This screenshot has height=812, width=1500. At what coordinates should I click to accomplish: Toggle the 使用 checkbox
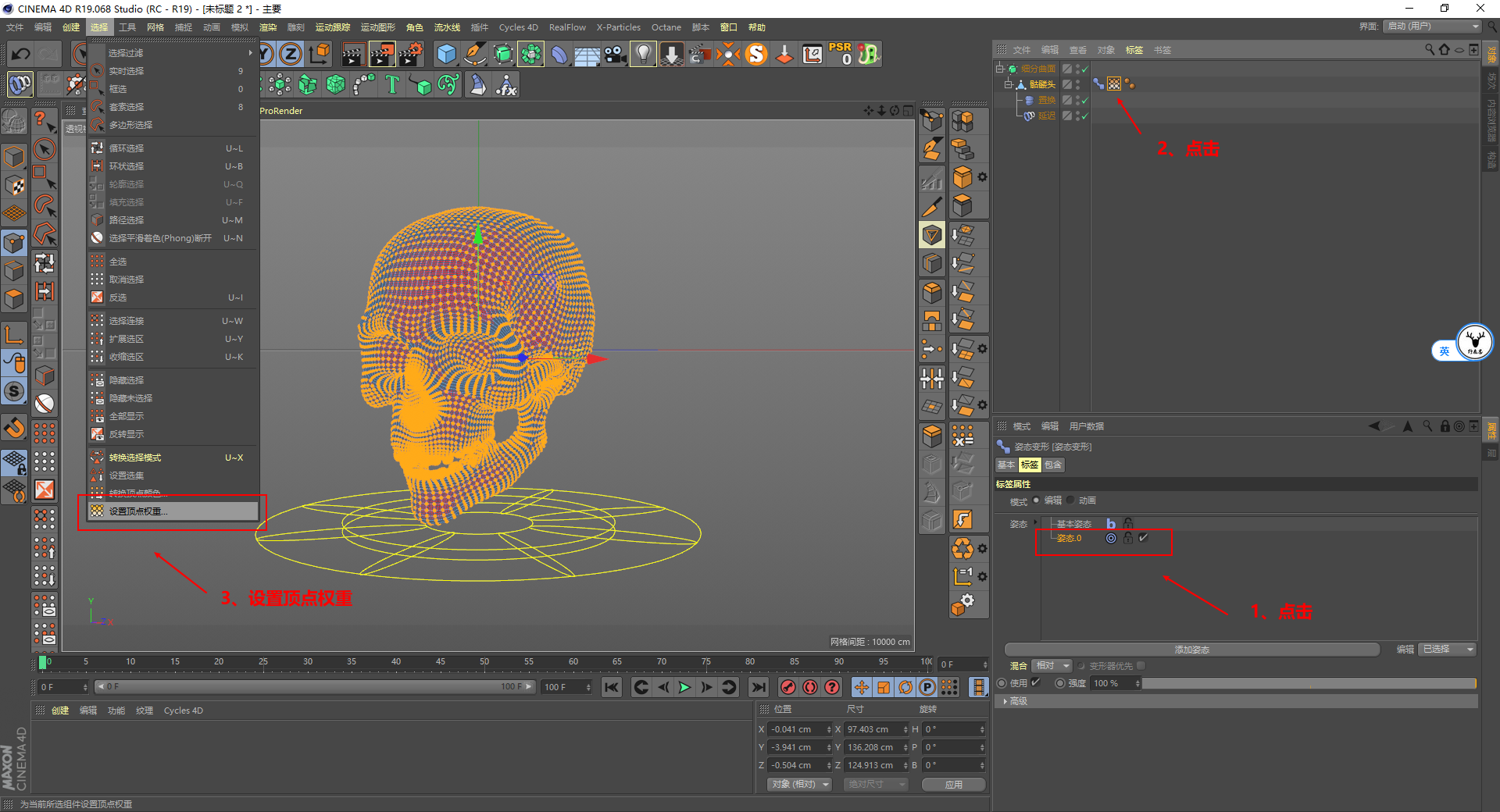1036,682
